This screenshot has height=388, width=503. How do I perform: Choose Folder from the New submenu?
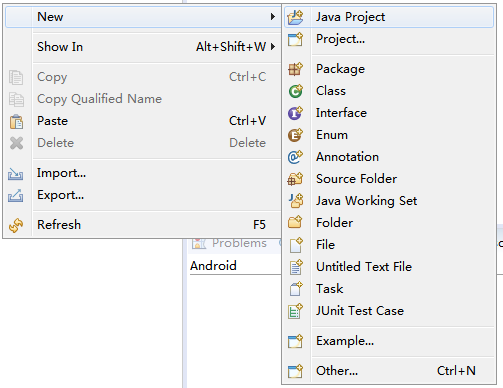click(x=389, y=223)
